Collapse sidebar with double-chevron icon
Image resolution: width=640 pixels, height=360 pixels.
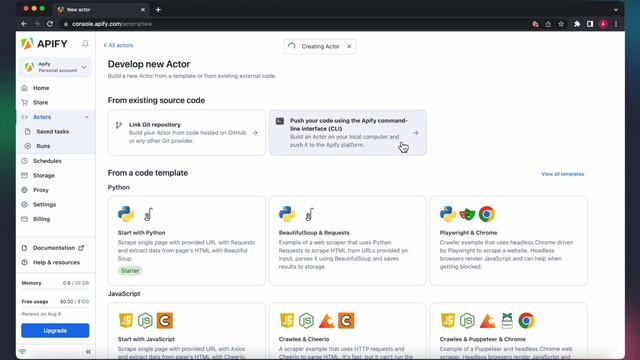point(88,351)
